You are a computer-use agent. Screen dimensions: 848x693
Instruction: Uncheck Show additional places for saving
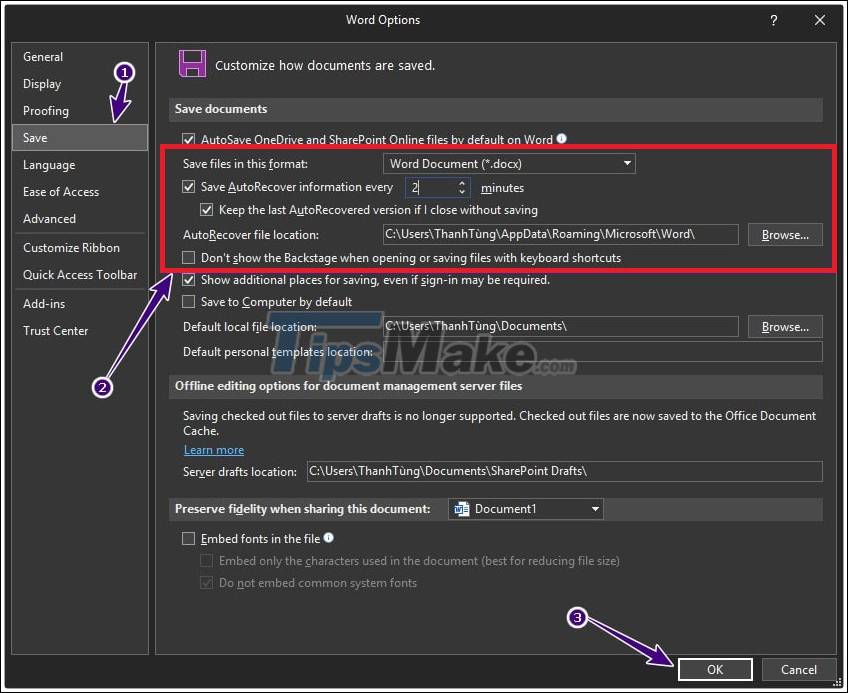(187, 280)
